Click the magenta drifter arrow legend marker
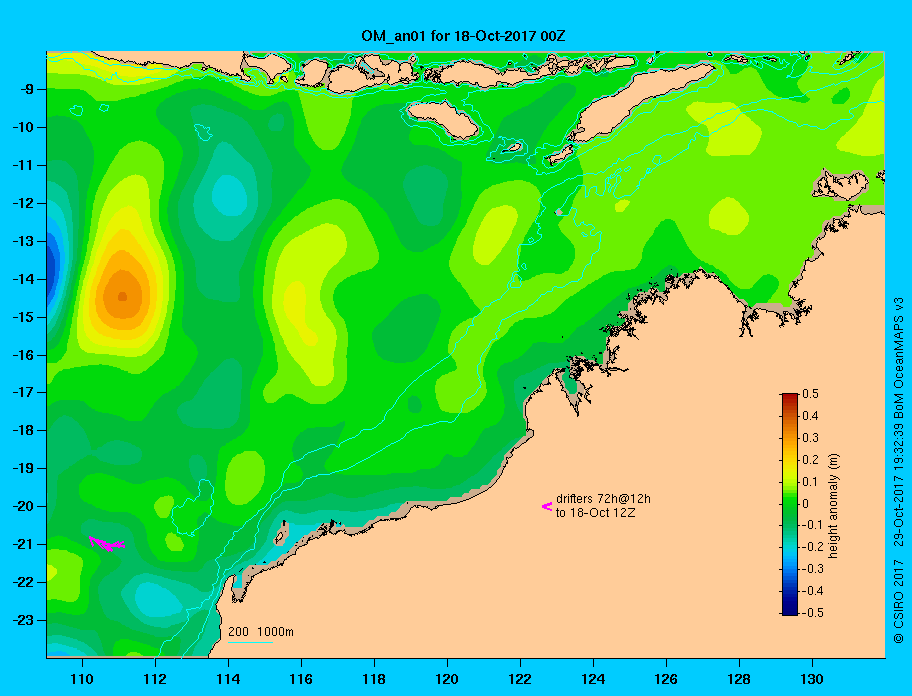The height and width of the screenshot is (696, 912). [x=547, y=507]
